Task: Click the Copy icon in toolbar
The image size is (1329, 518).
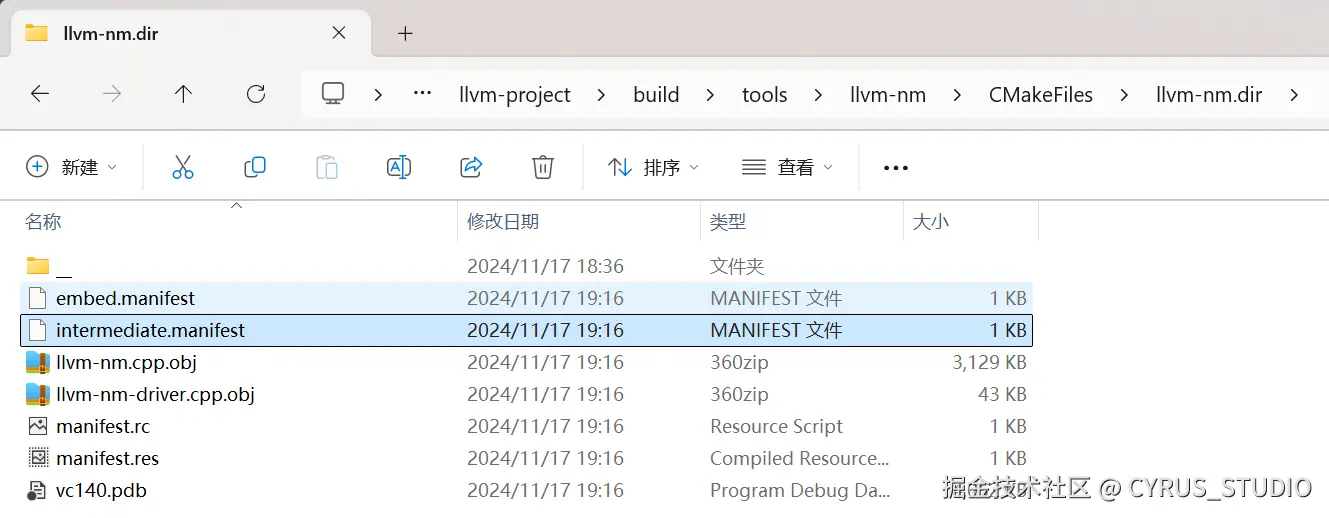Action: 255,167
